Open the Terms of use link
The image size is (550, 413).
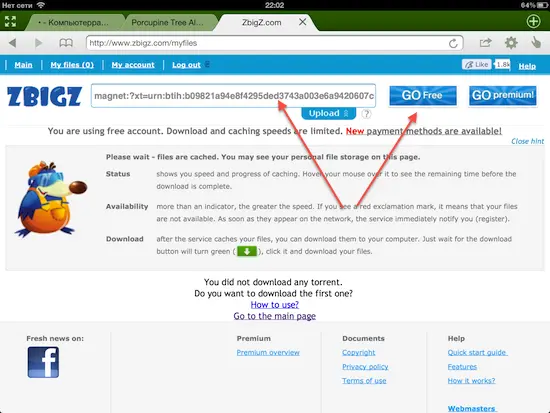tap(364, 381)
